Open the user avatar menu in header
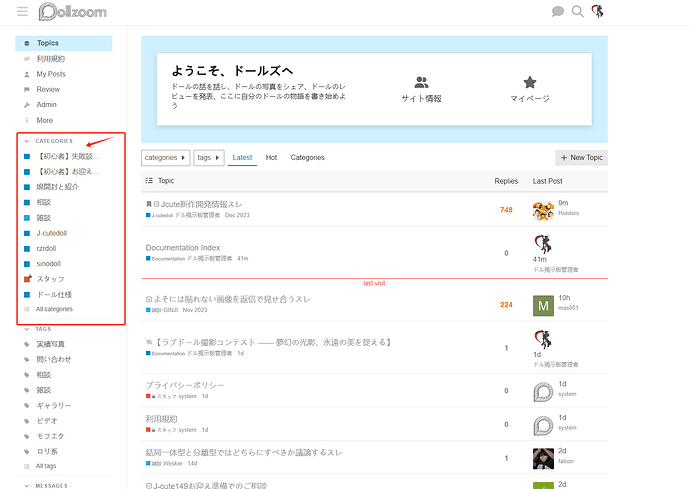690x489 pixels. point(597,11)
